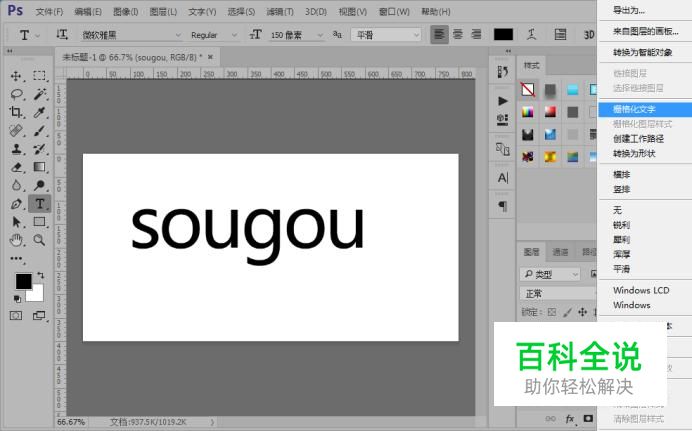Select the Rectangle shape tool
This screenshot has width=692, height=431.
click(x=40, y=221)
